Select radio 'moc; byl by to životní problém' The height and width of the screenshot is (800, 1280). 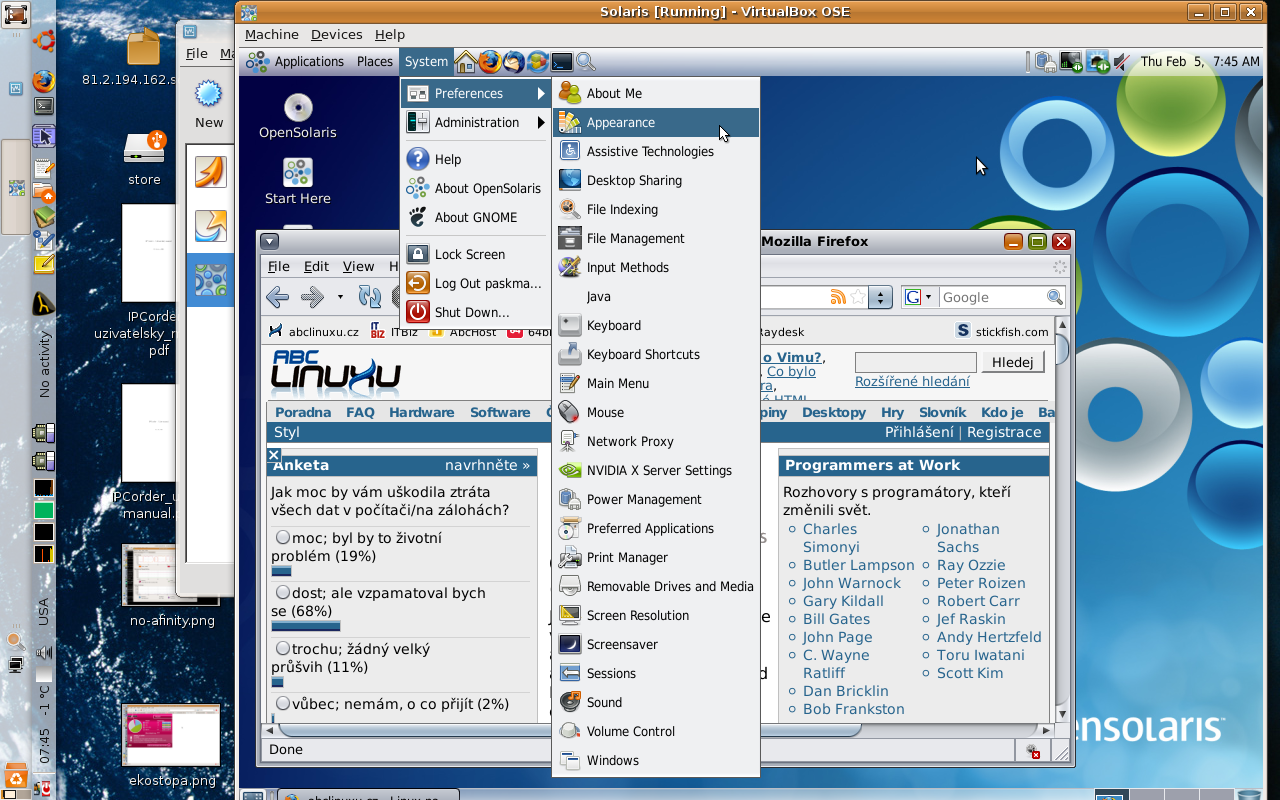283,538
